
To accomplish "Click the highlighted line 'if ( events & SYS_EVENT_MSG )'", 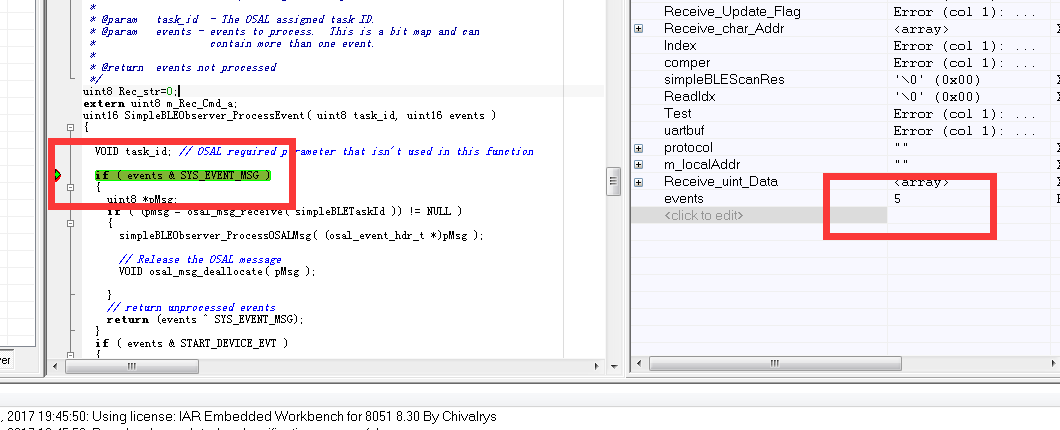I will 183,176.
